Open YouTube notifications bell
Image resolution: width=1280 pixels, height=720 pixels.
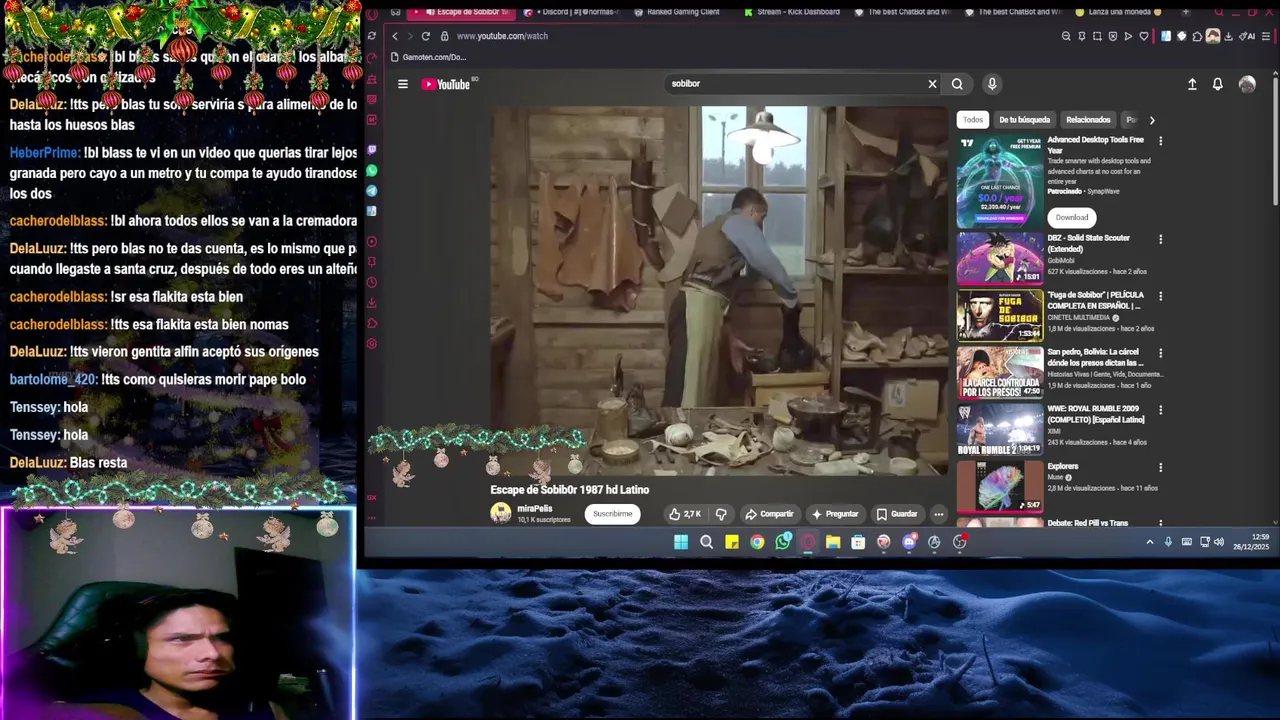click(x=1217, y=84)
